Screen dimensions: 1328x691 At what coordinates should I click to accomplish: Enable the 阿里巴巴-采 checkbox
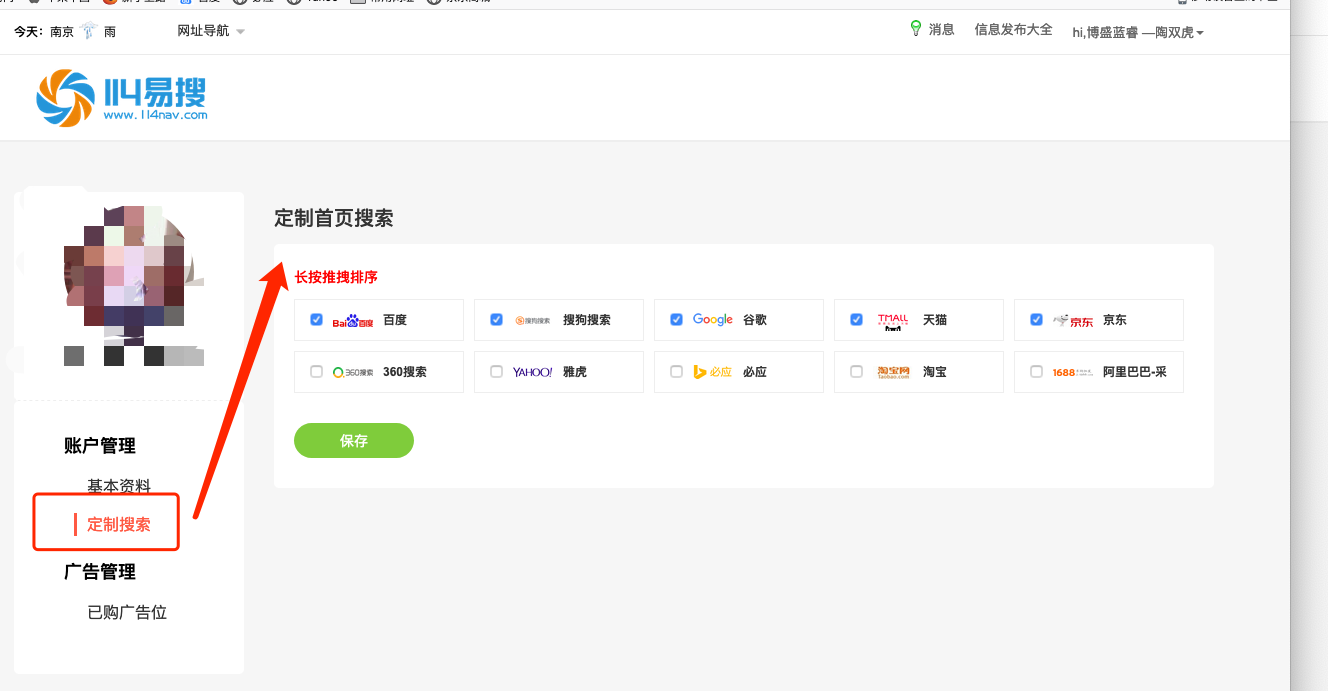[1036, 372]
